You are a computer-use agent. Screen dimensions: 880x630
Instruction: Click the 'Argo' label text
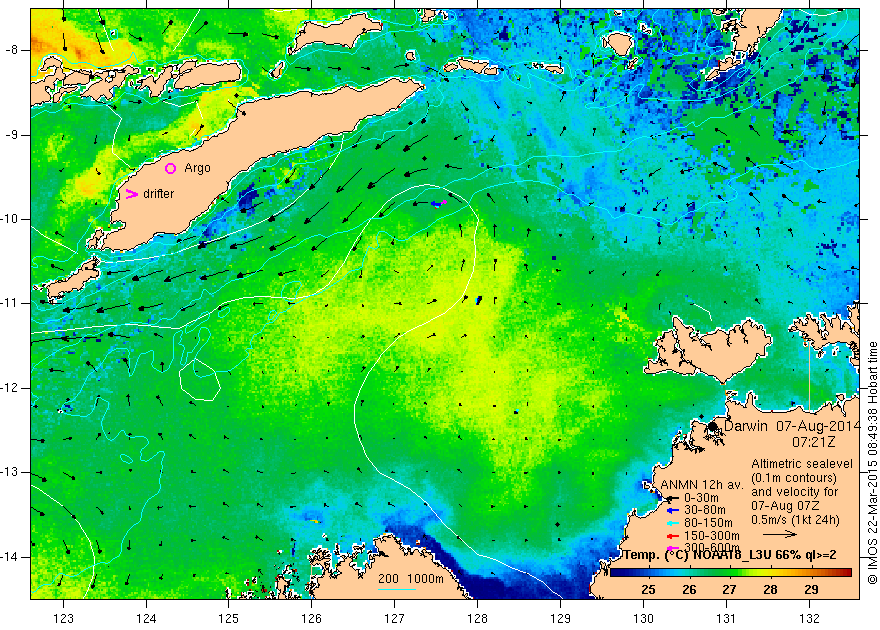click(x=198, y=168)
